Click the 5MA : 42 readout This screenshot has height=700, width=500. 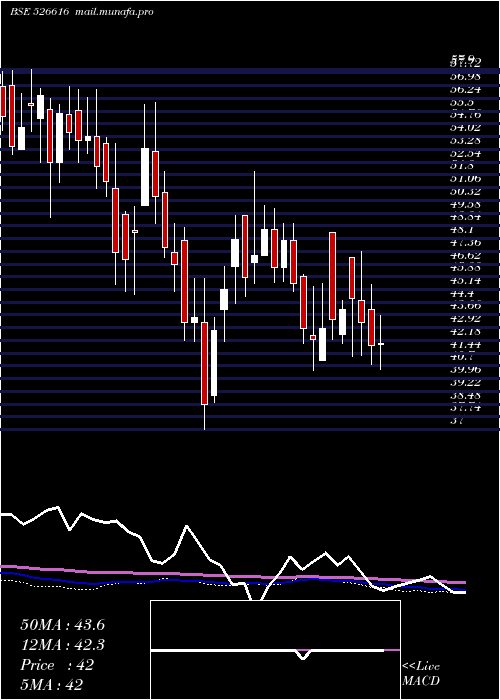click(x=51, y=685)
